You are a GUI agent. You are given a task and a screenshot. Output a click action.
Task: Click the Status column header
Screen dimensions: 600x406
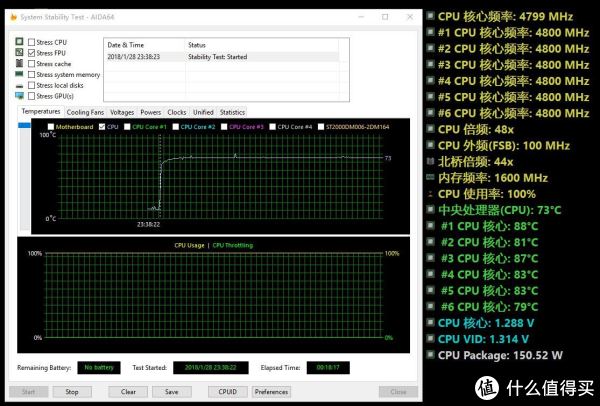click(262, 45)
